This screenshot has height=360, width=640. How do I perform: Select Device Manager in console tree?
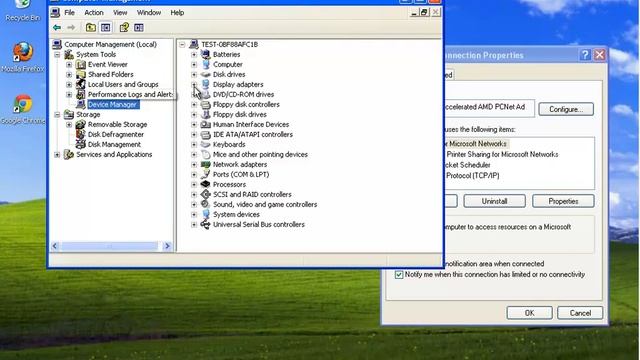click(x=112, y=104)
